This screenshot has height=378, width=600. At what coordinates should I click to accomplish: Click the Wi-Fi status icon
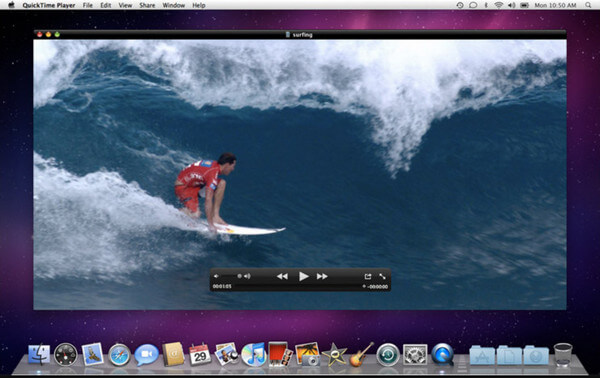tap(498, 5)
